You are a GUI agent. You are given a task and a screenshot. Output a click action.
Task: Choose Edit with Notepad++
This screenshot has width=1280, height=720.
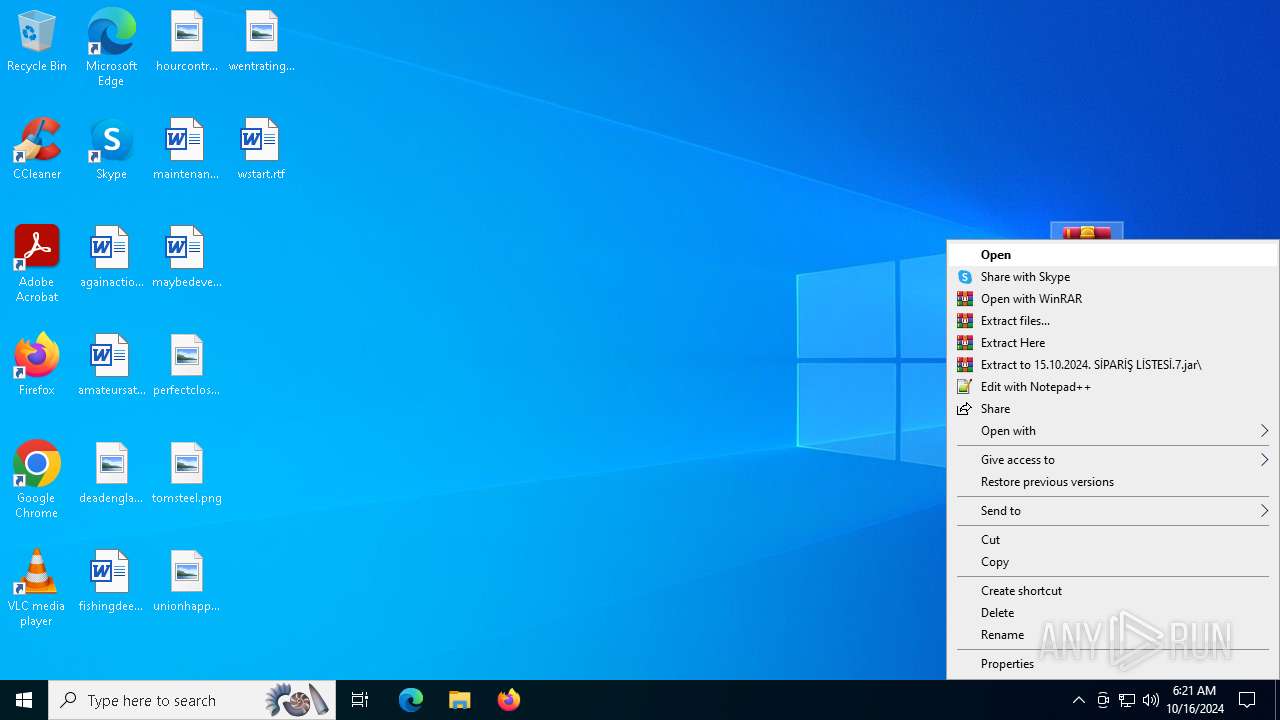pos(1113,387)
